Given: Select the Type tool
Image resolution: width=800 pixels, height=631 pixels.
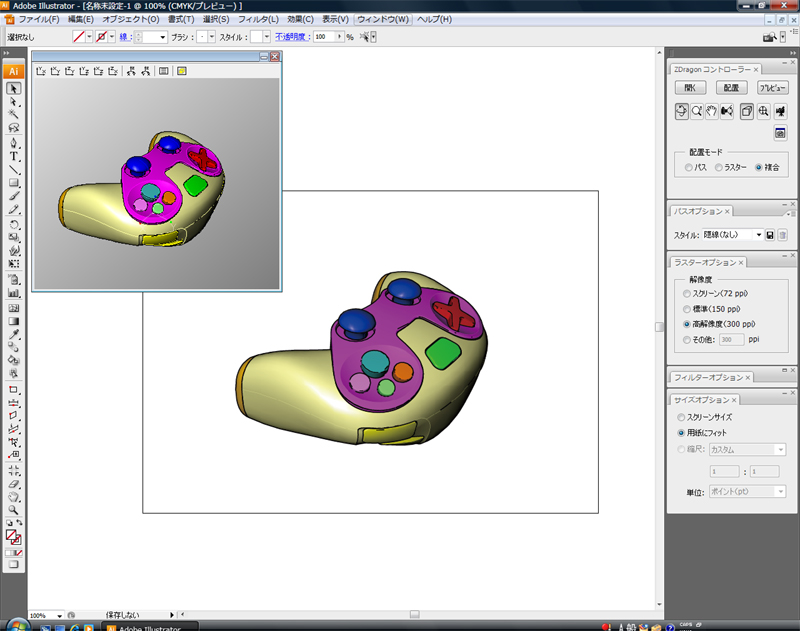Looking at the screenshot, I should pyautogui.click(x=14, y=156).
